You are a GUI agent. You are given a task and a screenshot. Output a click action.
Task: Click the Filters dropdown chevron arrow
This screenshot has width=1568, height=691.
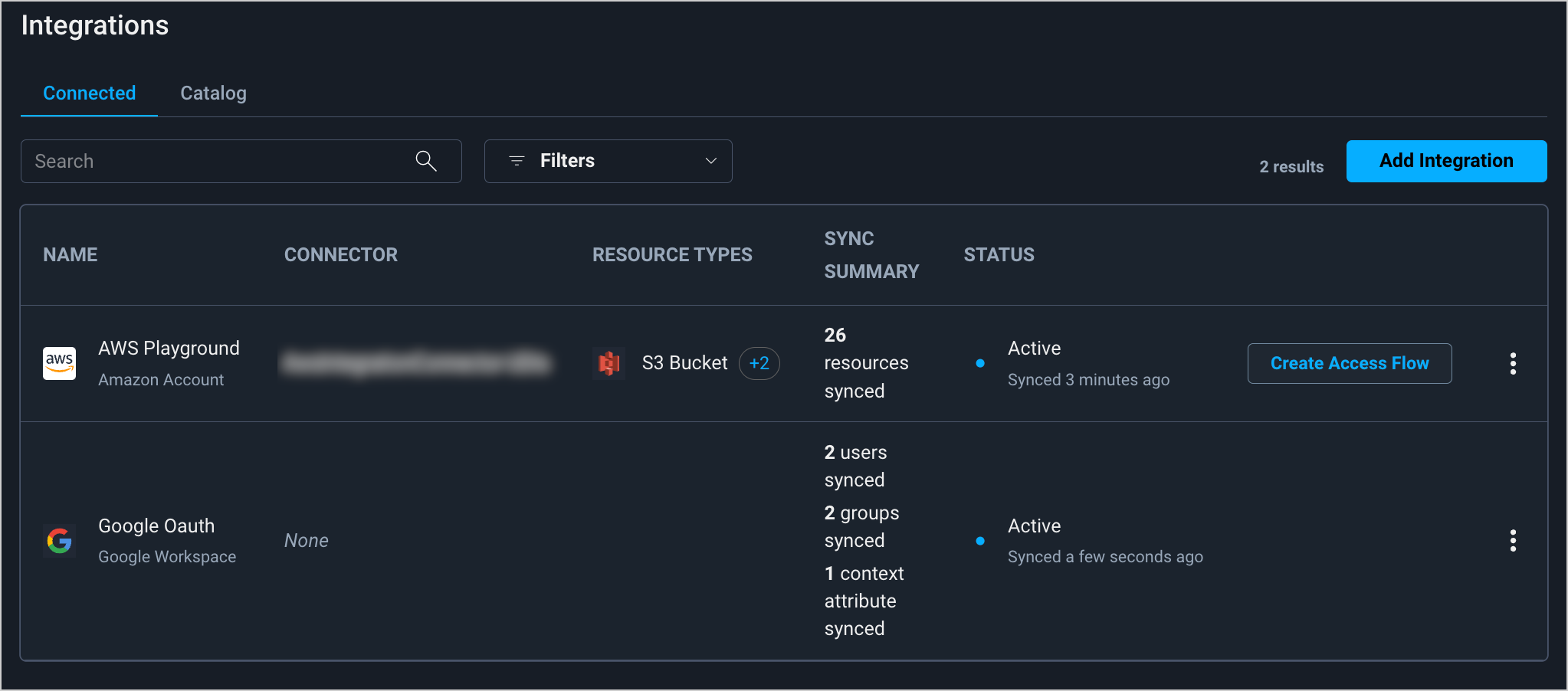coord(710,161)
